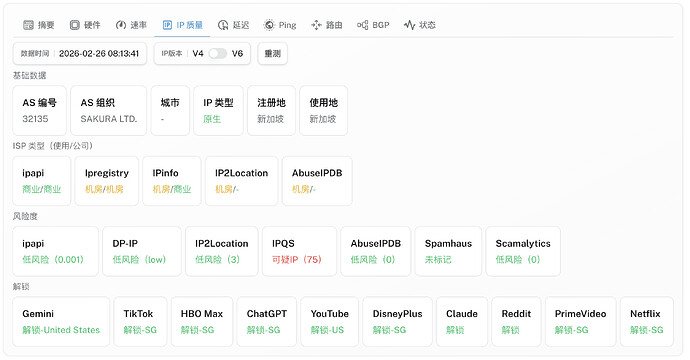Click the Scamalytics 低风险 (0) card
This screenshot has width=690, height=360.
pos(523,251)
